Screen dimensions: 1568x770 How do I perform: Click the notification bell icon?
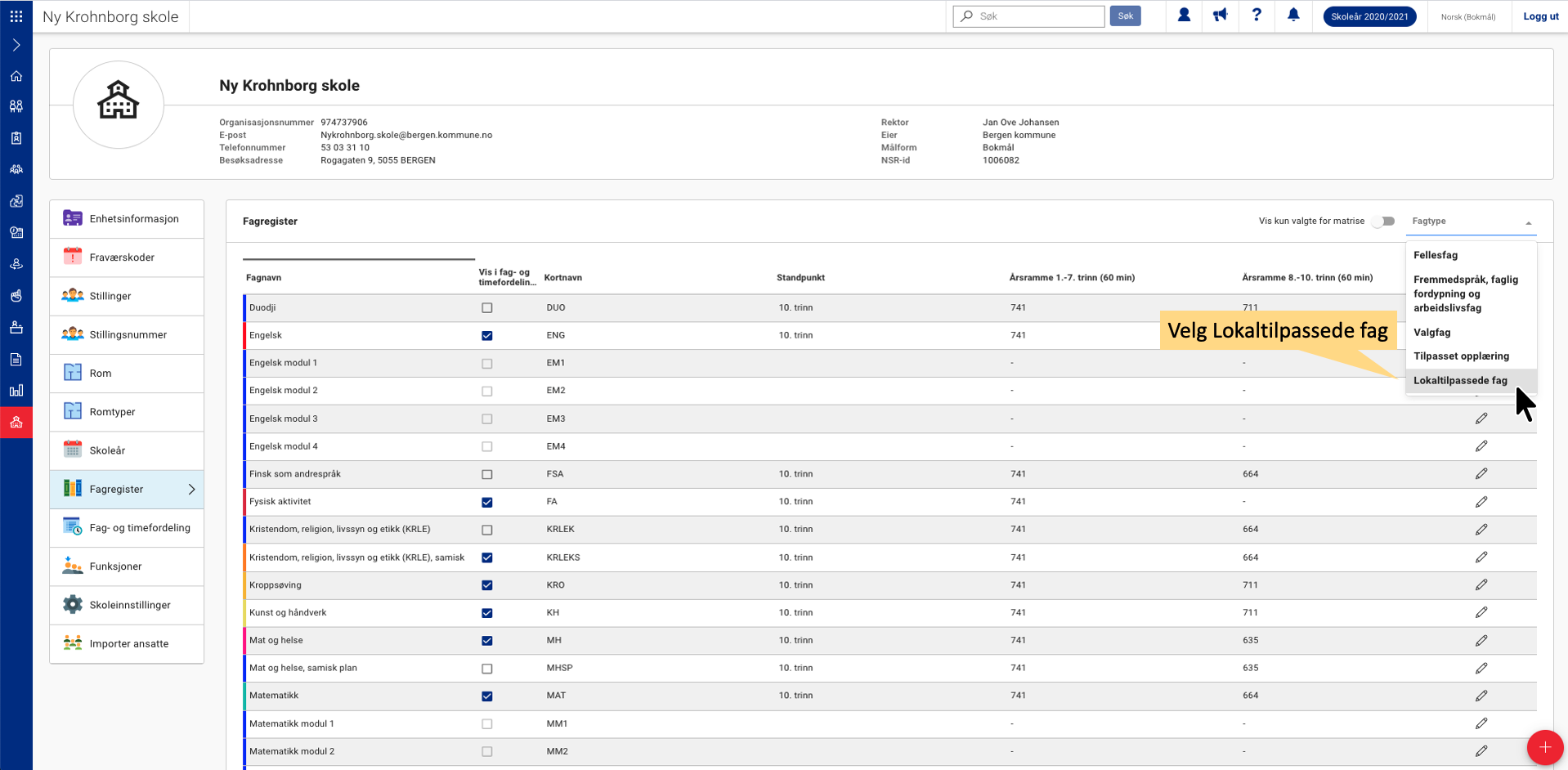pyautogui.click(x=1293, y=16)
